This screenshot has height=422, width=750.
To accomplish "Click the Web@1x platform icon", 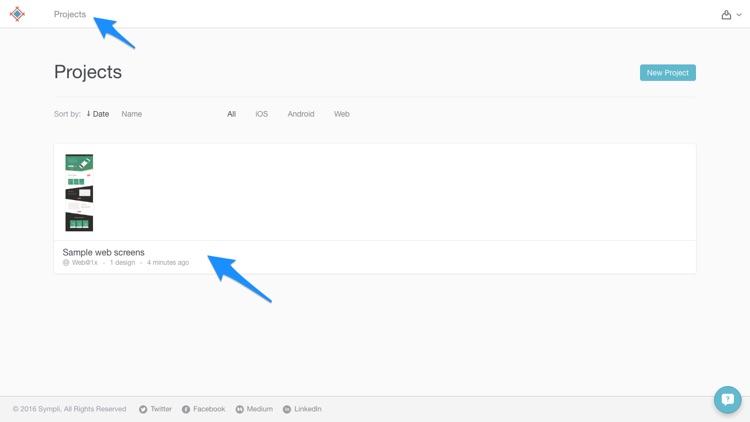I will pyautogui.click(x=66, y=263).
